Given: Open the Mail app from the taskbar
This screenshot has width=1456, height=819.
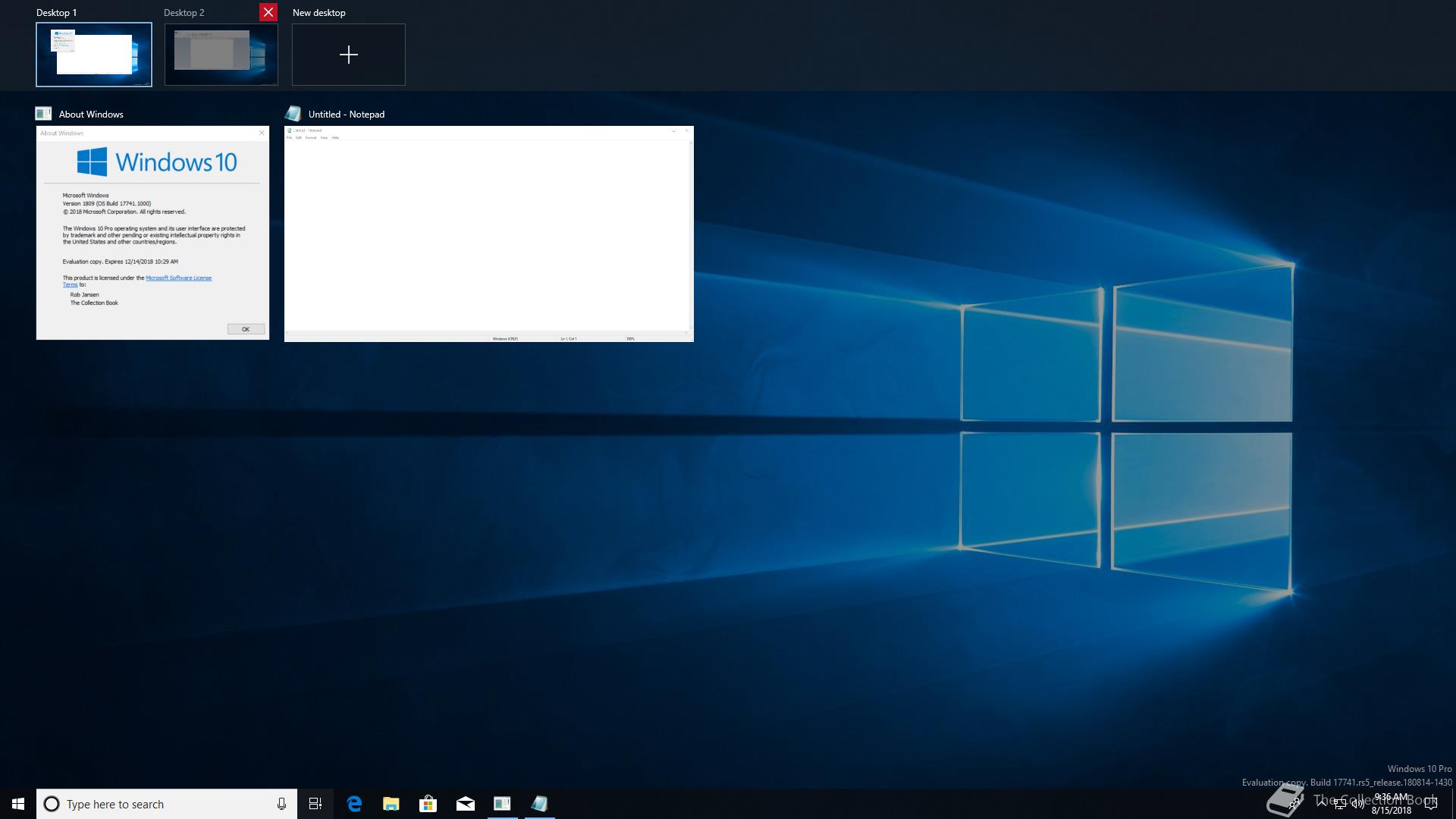Looking at the screenshot, I should click(466, 804).
